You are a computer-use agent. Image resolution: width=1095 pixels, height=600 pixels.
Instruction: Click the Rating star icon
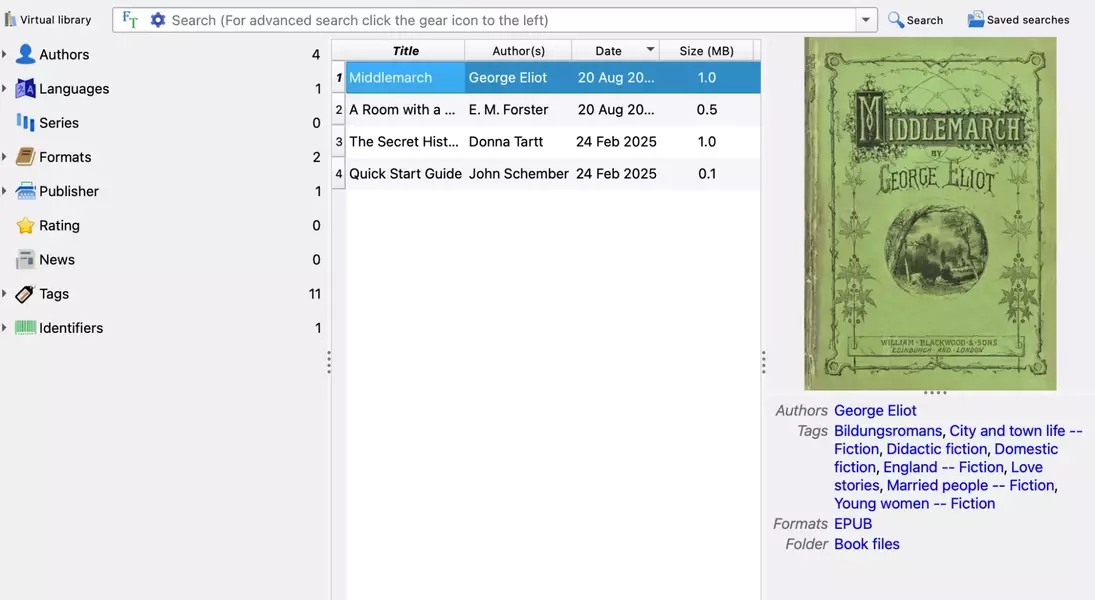point(25,226)
